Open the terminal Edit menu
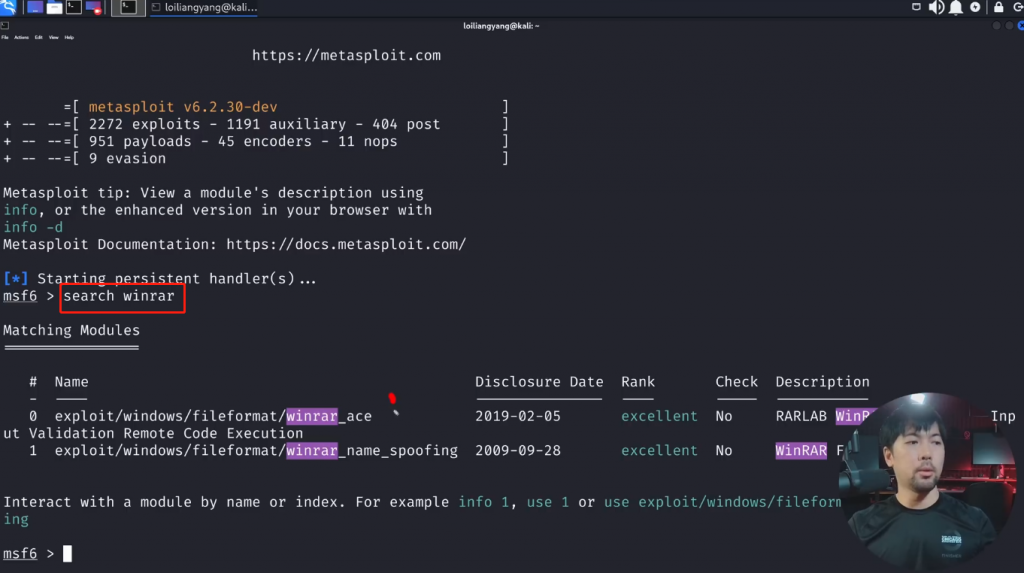Image resolution: width=1024 pixels, height=573 pixels. coord(38,37)
